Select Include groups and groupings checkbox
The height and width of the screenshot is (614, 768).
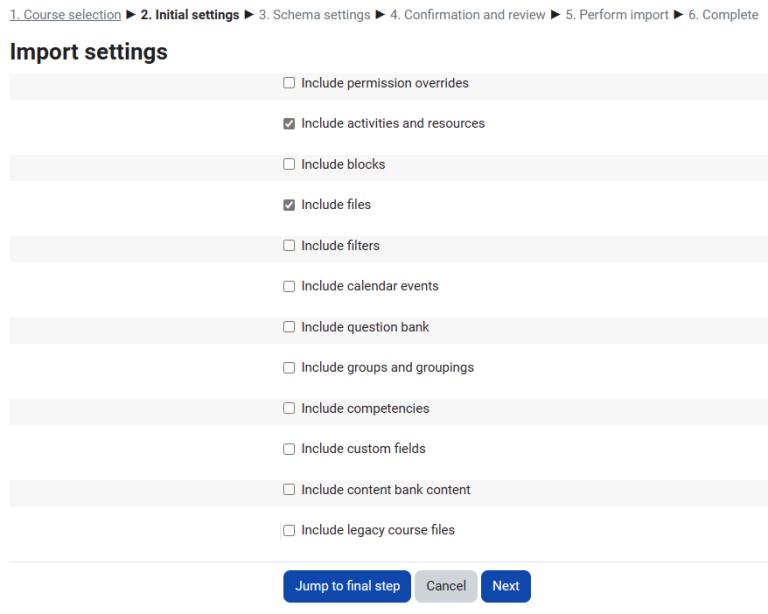289,368
